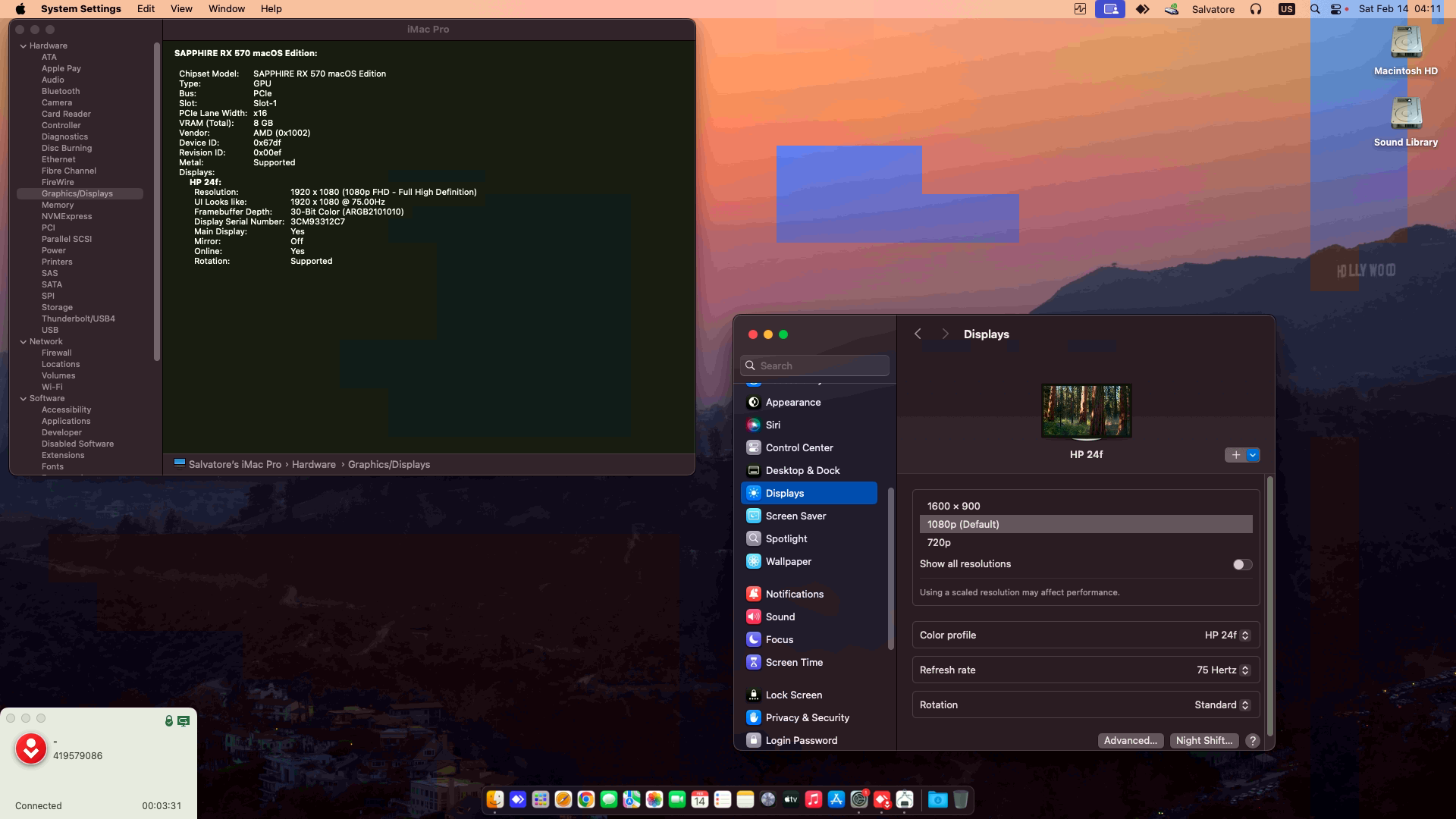Open Displays help question mark button
The height and width of the screenshot is (819, 1456).
[x=1253, y=741]
